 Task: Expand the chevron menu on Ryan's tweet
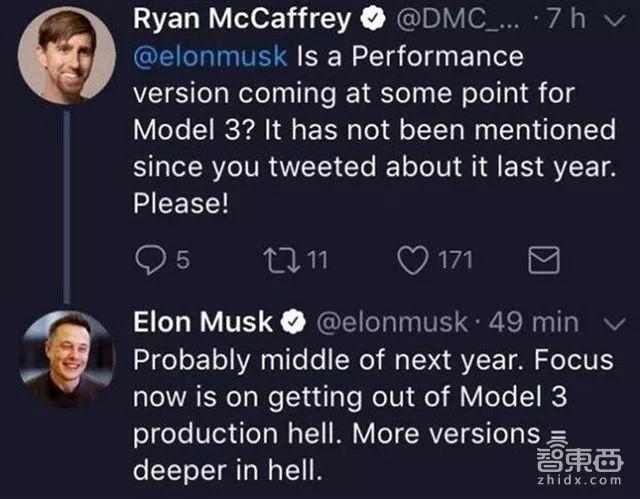(x=617, y=19)
